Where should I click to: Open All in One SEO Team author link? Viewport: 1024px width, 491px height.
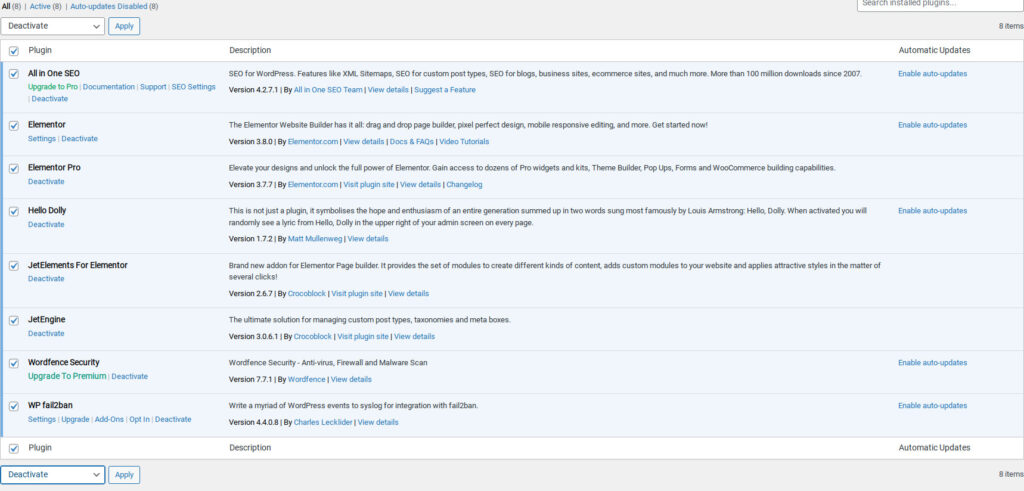[x=328, y=90]
